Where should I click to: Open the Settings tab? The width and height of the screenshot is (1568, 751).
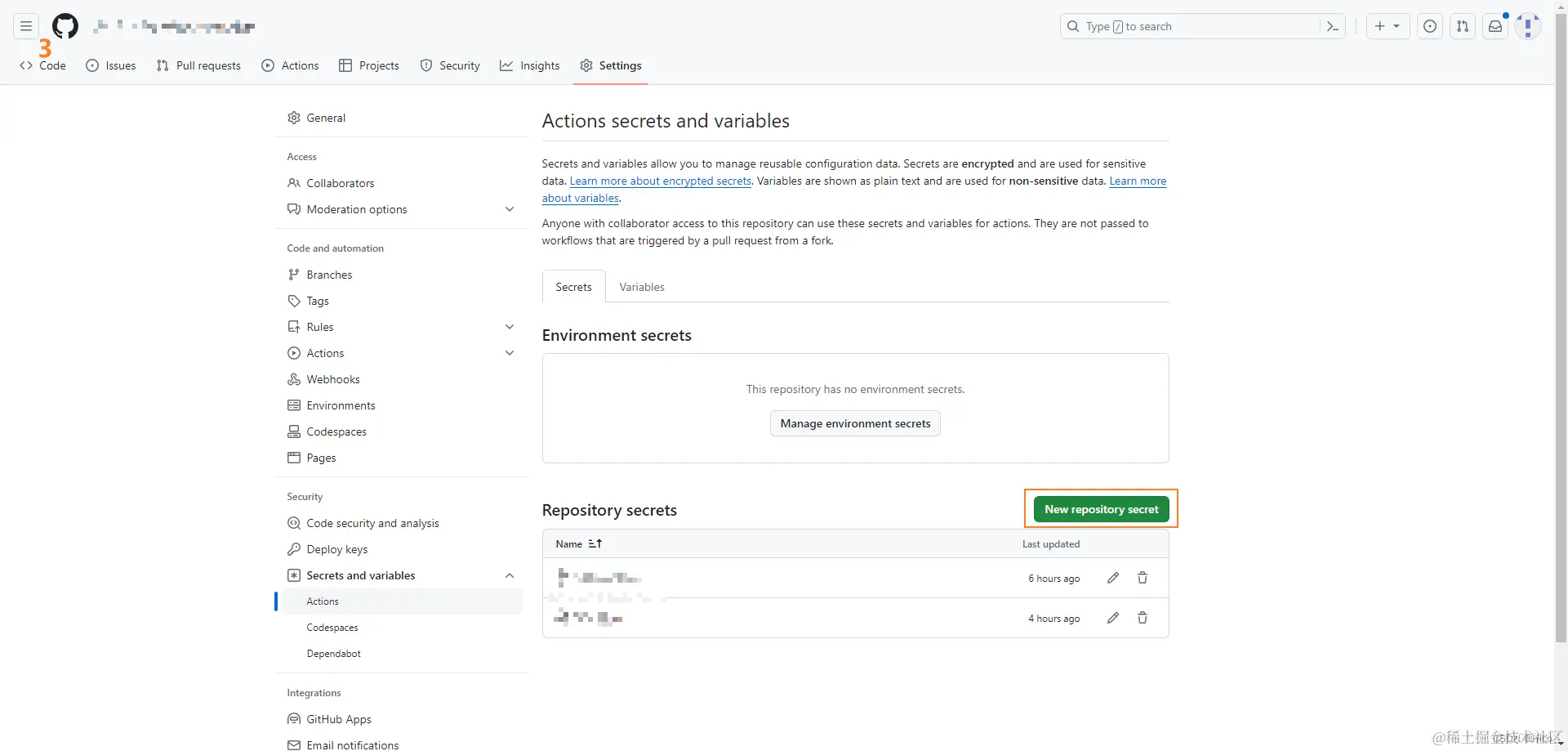611,65
